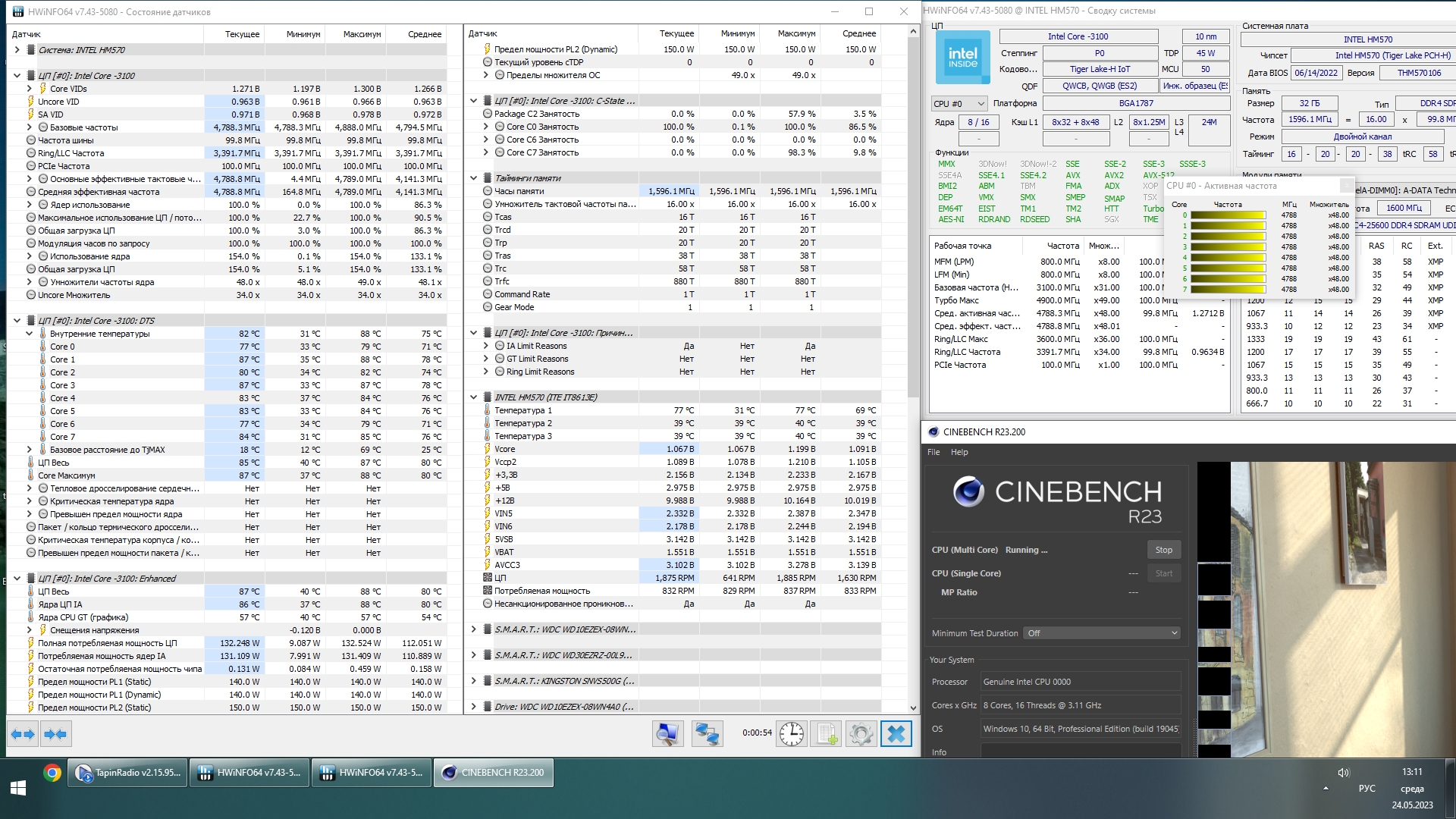Click the collapse columns arrows button
This screenshot has width=1456, height=819.
click(55, 734)
